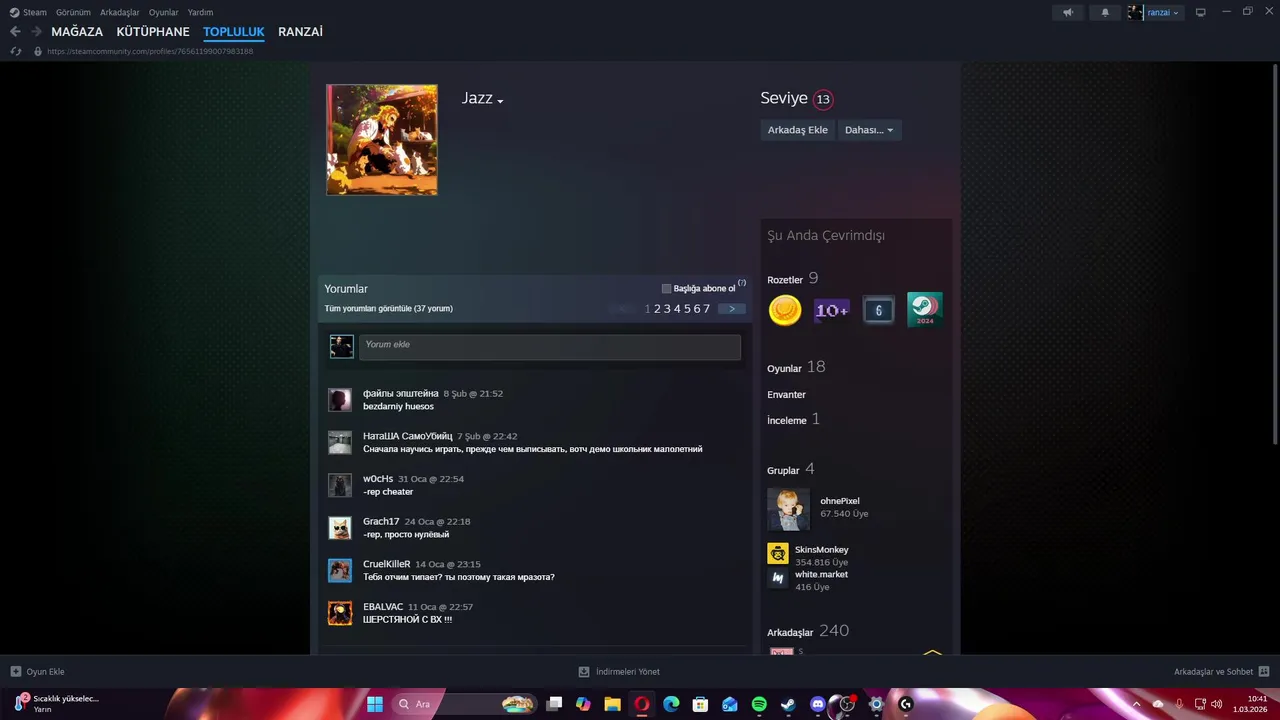Open SkinsMonkey group icon

pyautogui.click(x=778, y=553)
